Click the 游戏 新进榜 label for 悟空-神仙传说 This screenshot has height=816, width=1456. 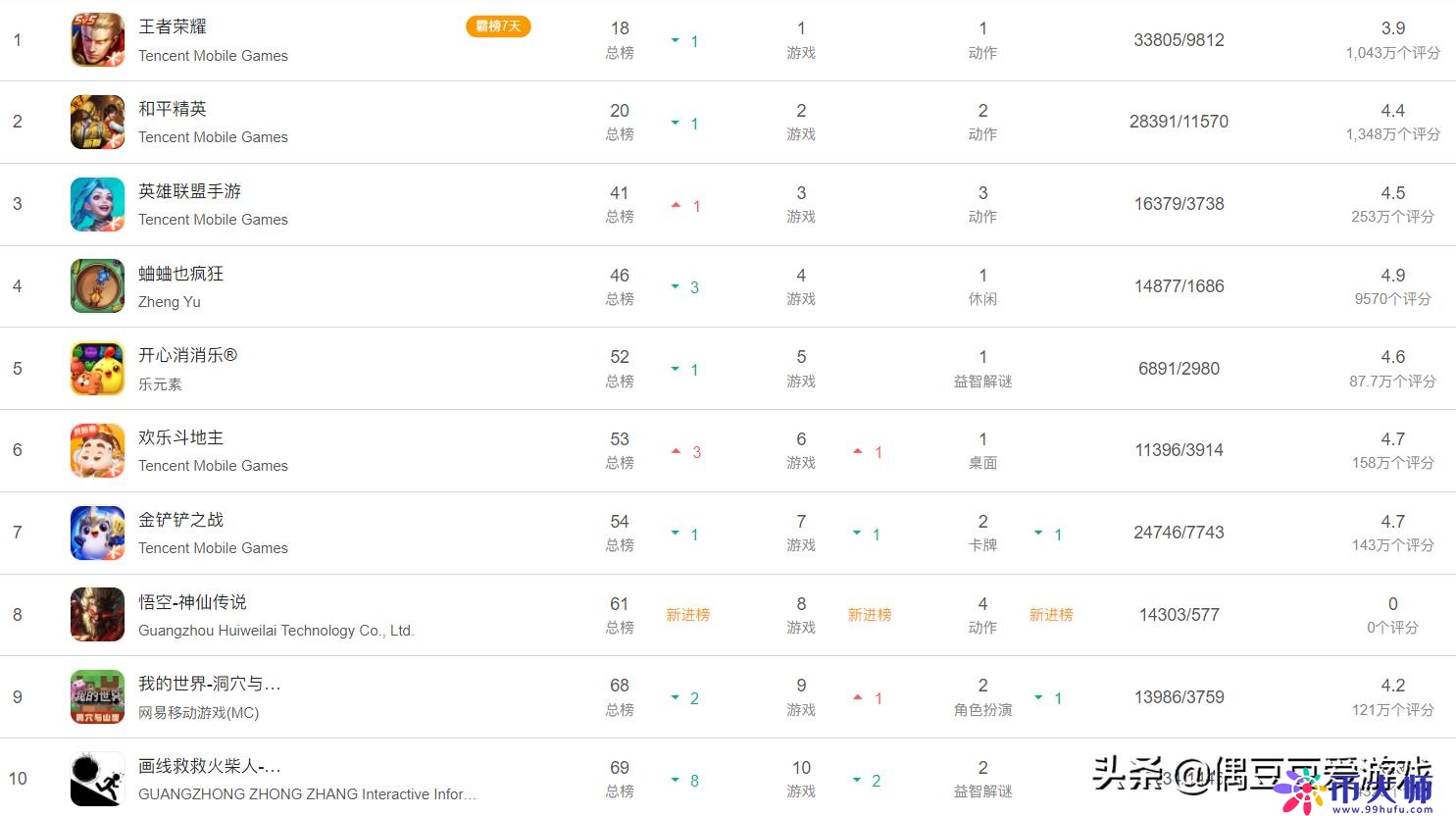[x=870, y=615]
